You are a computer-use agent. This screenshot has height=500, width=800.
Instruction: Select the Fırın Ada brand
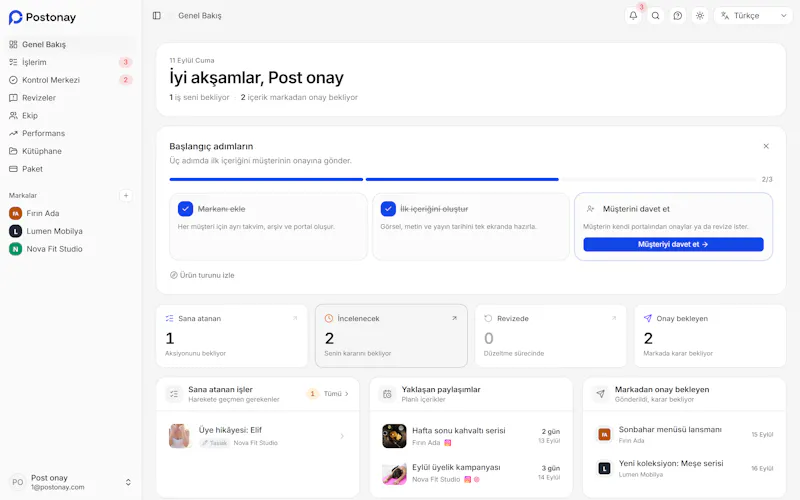pyautogui.click(x=70, y=213)
